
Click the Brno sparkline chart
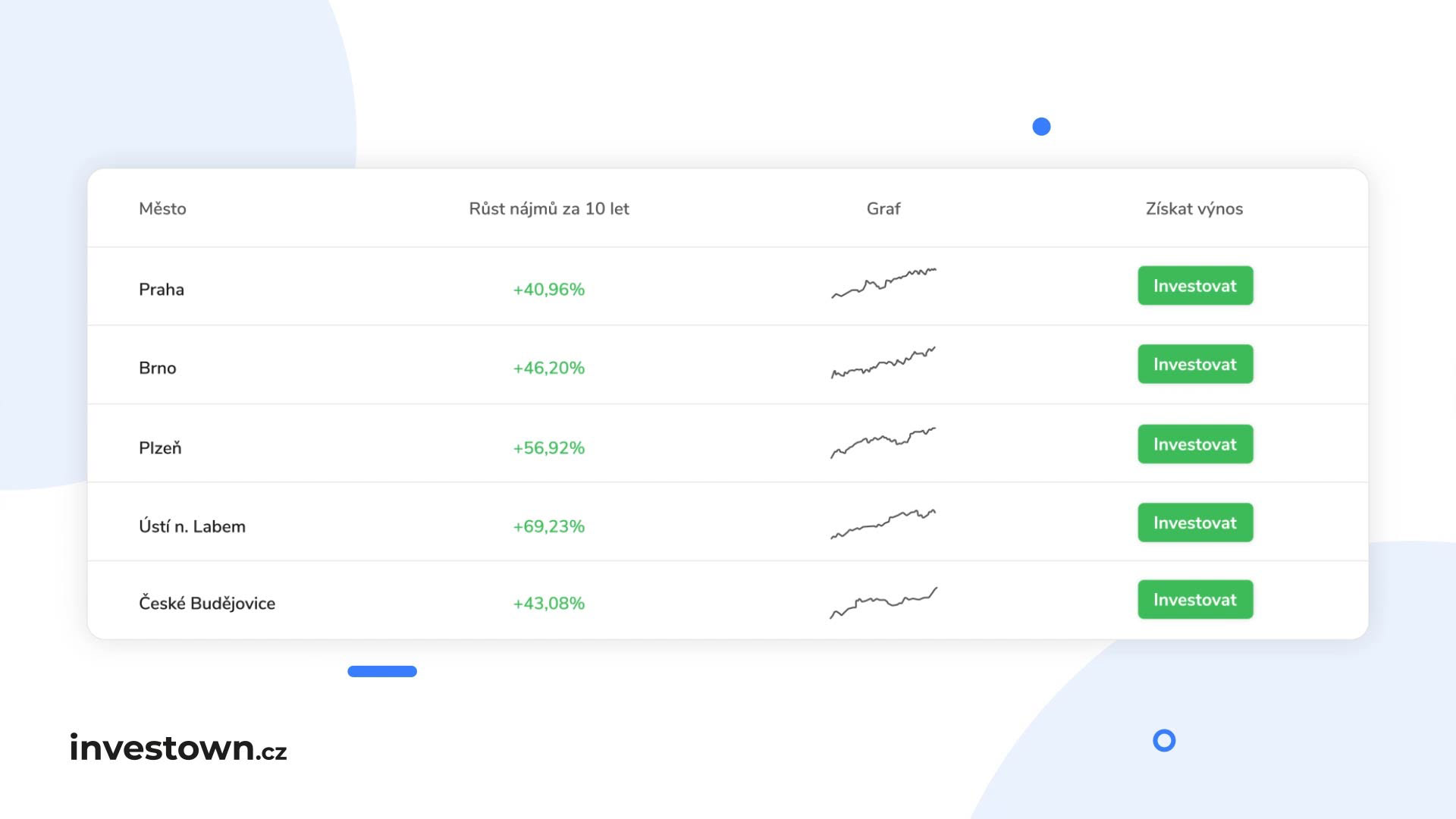coord(883,362)
